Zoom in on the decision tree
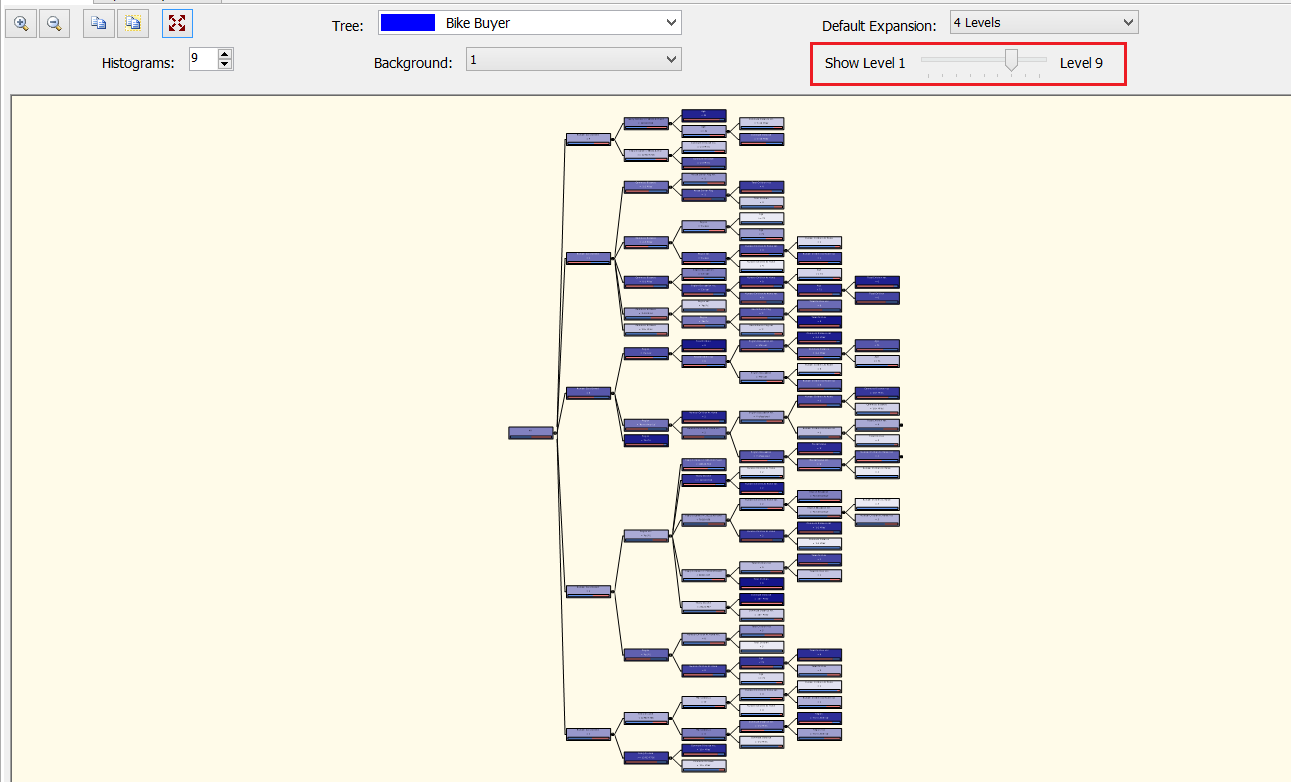The width and height of the screenshot is (1291, 782). [x=21, y=22]
